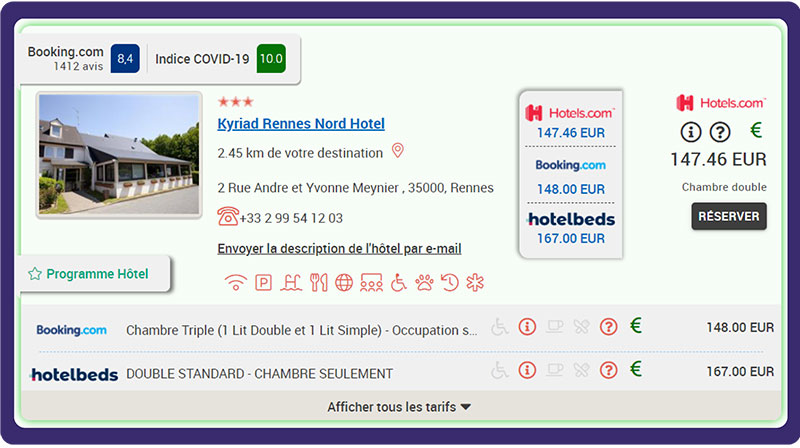Click the hotelbeds logo in the room row
This screenshot has width=800, height=448.
[x=74, y=375]
